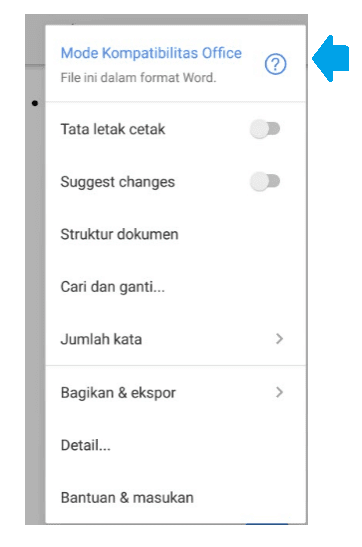Screen dimensions: 362x547
Task: Select the Bagikan & ekspor label
Action: click(118, 393)
